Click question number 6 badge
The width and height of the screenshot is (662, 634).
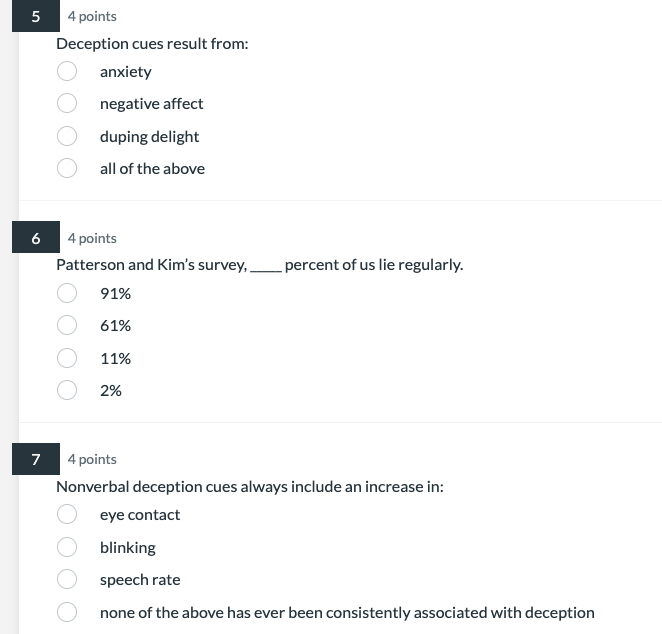36,237
